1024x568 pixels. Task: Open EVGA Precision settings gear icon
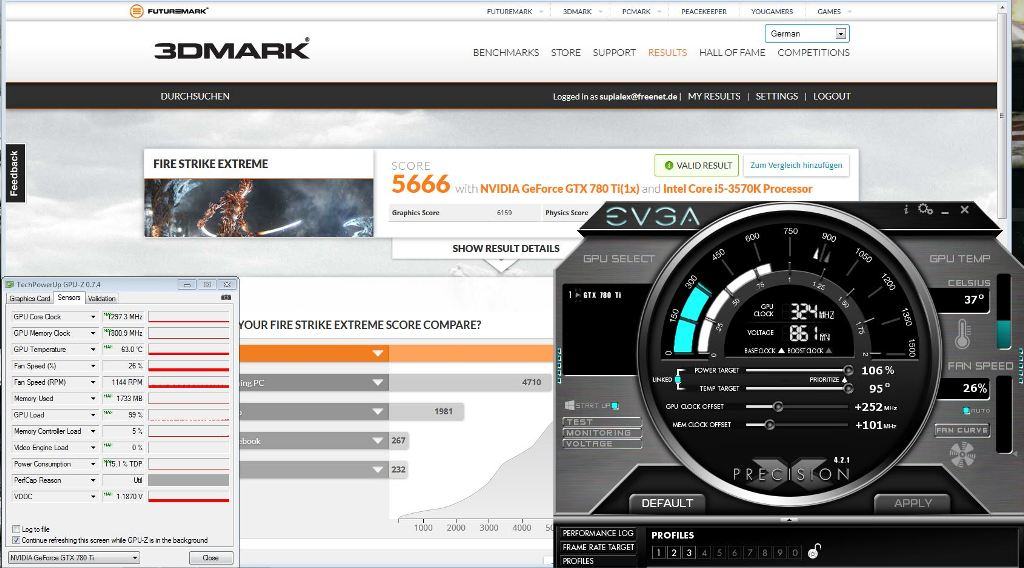[925, 210]
